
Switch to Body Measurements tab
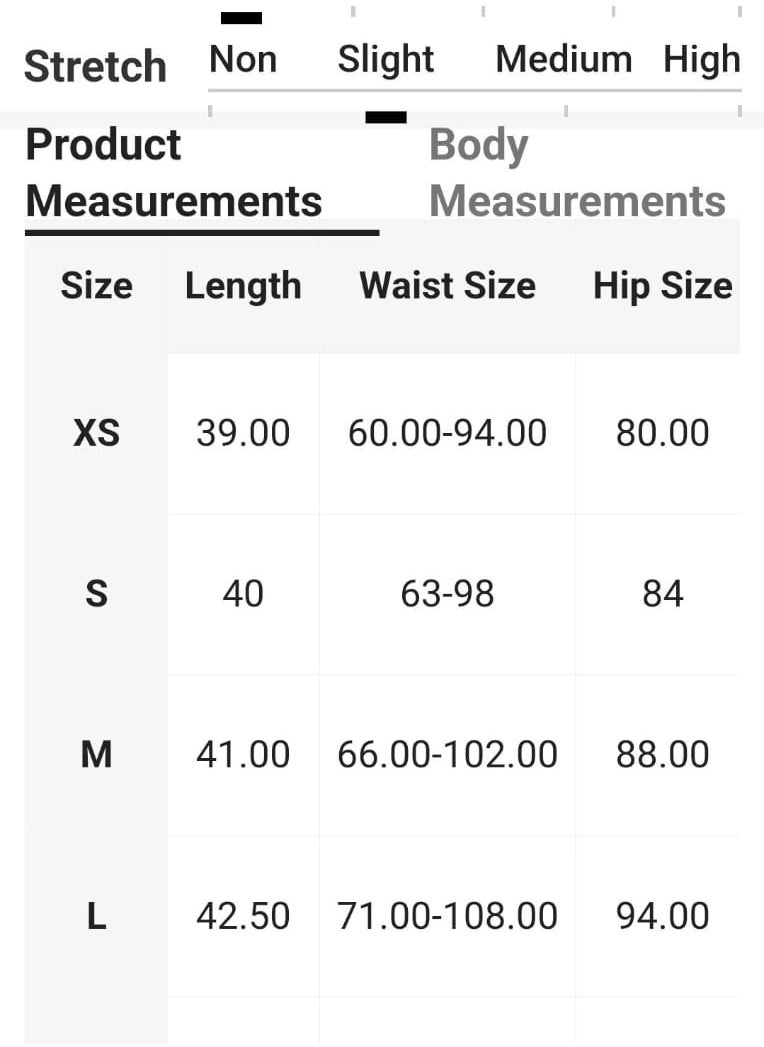[x=577, y=173]
